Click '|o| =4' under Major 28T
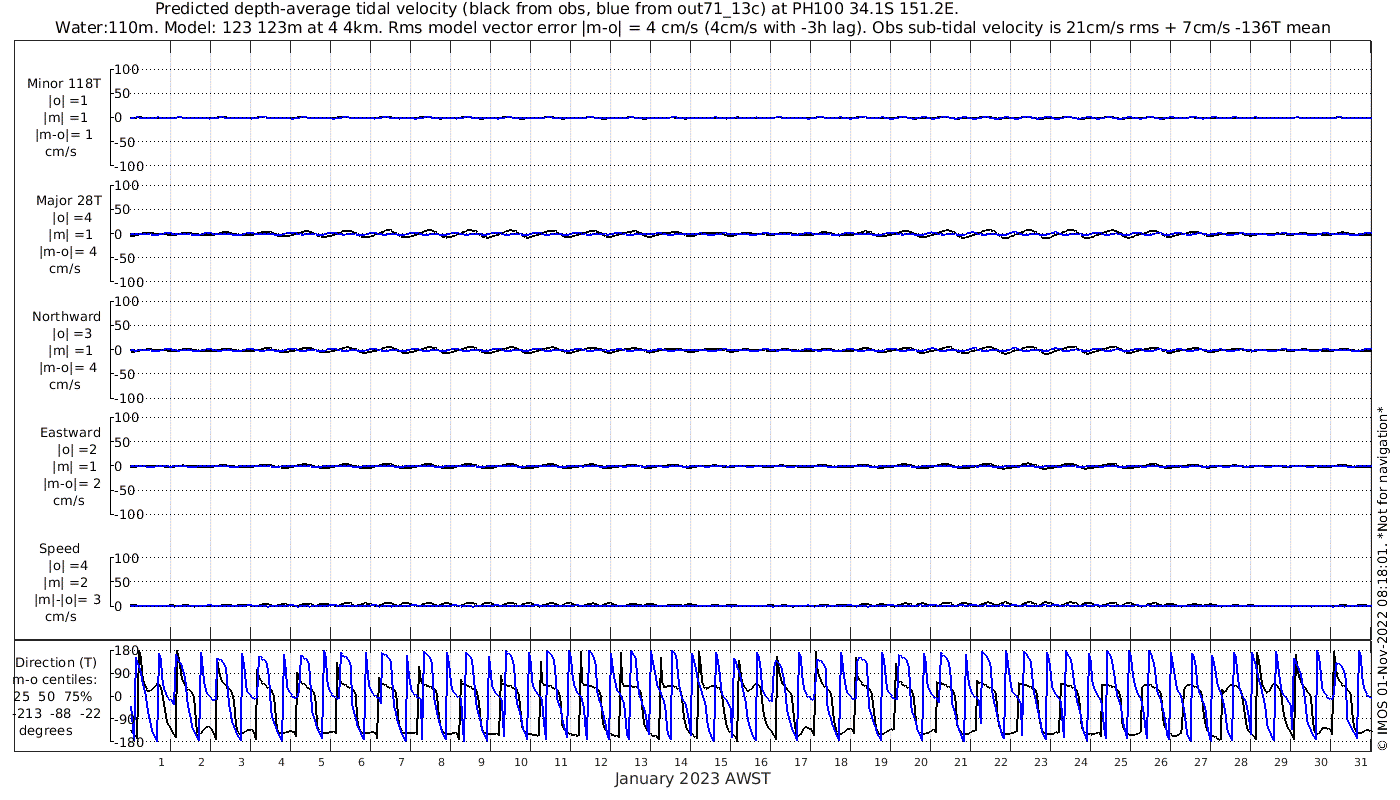The image size is (1400, 800). pyautogui.click(x=70, y=217)
